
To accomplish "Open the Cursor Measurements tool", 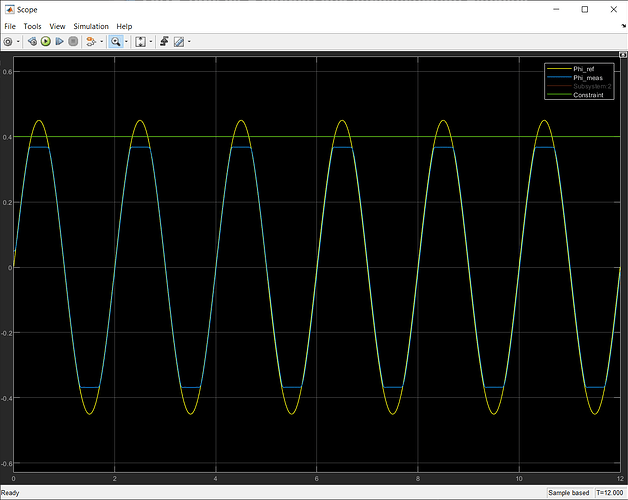I will click(x=179, y=42).
